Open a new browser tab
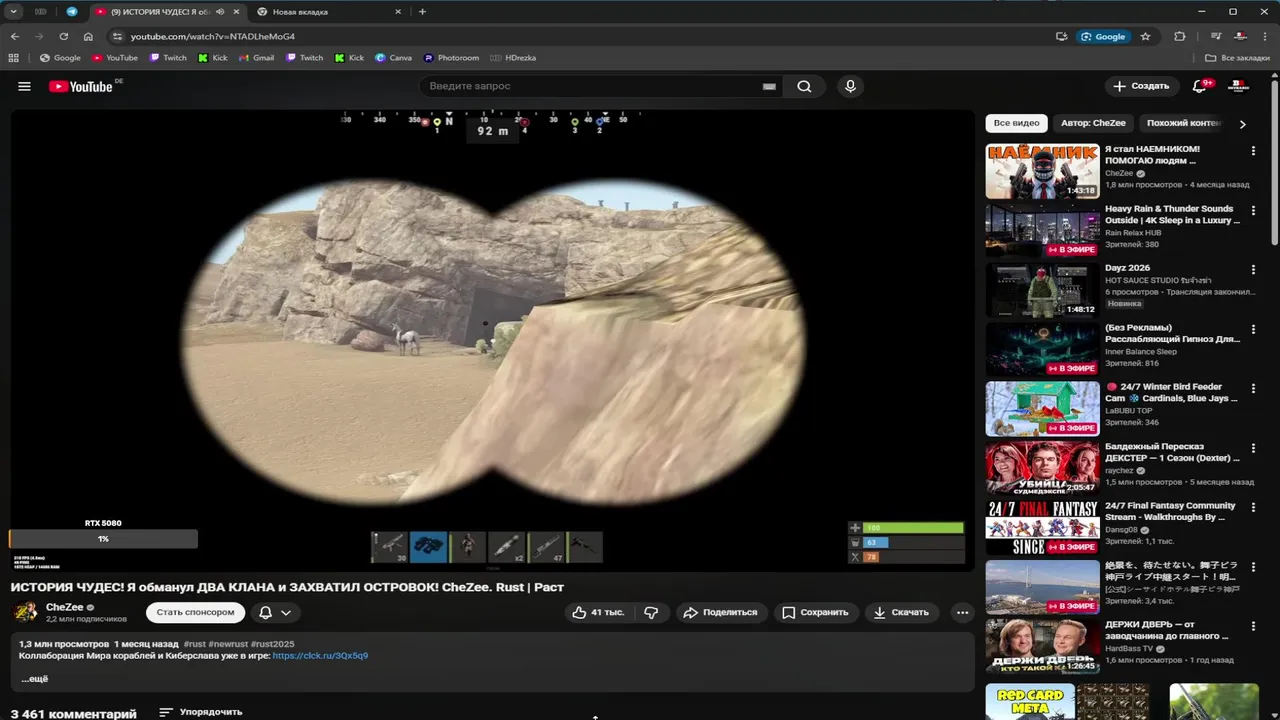Viewport: 1280px width, 720px height. (x=422, y=12)
